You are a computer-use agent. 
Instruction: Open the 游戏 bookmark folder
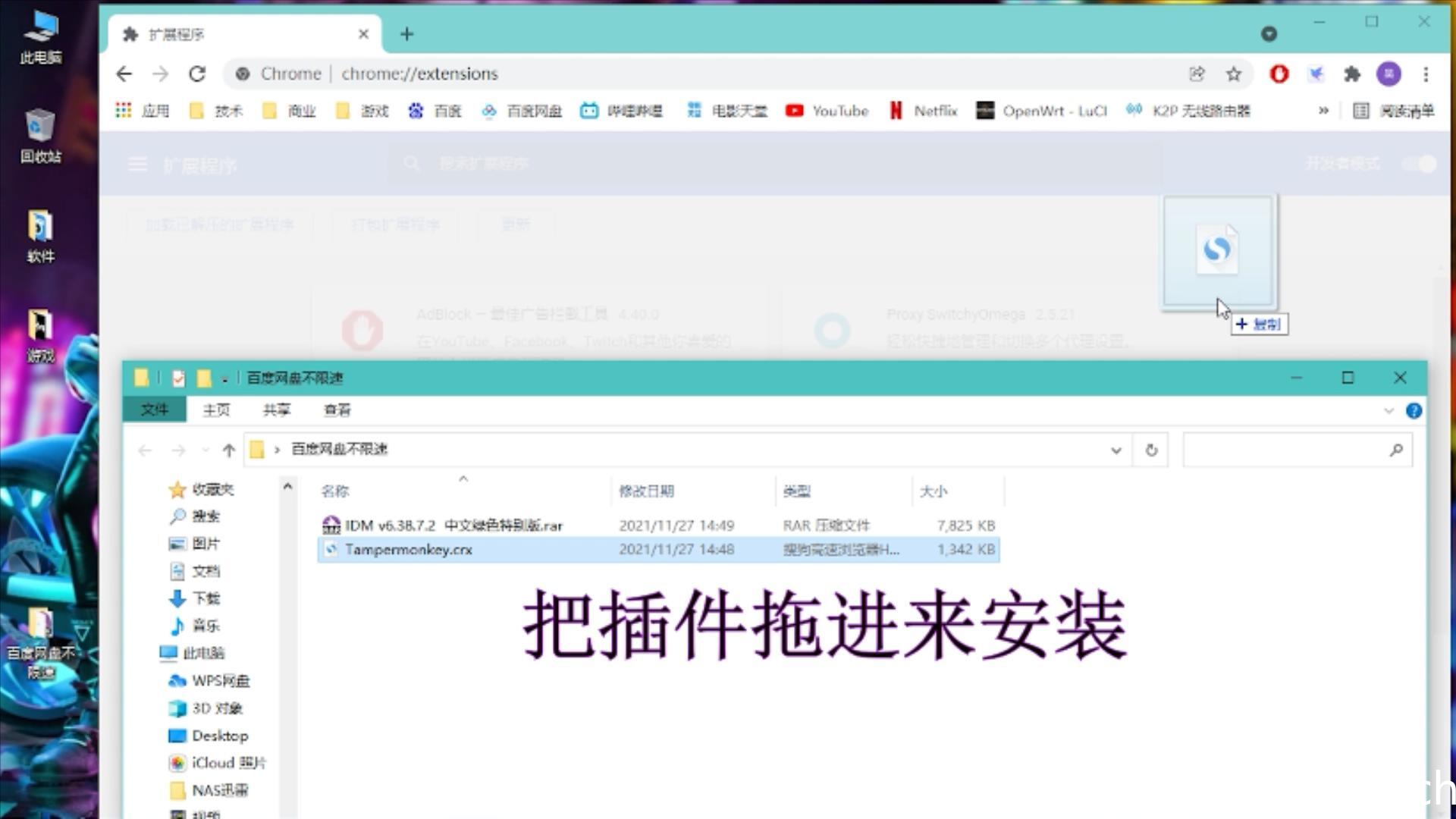coord(363,111)
